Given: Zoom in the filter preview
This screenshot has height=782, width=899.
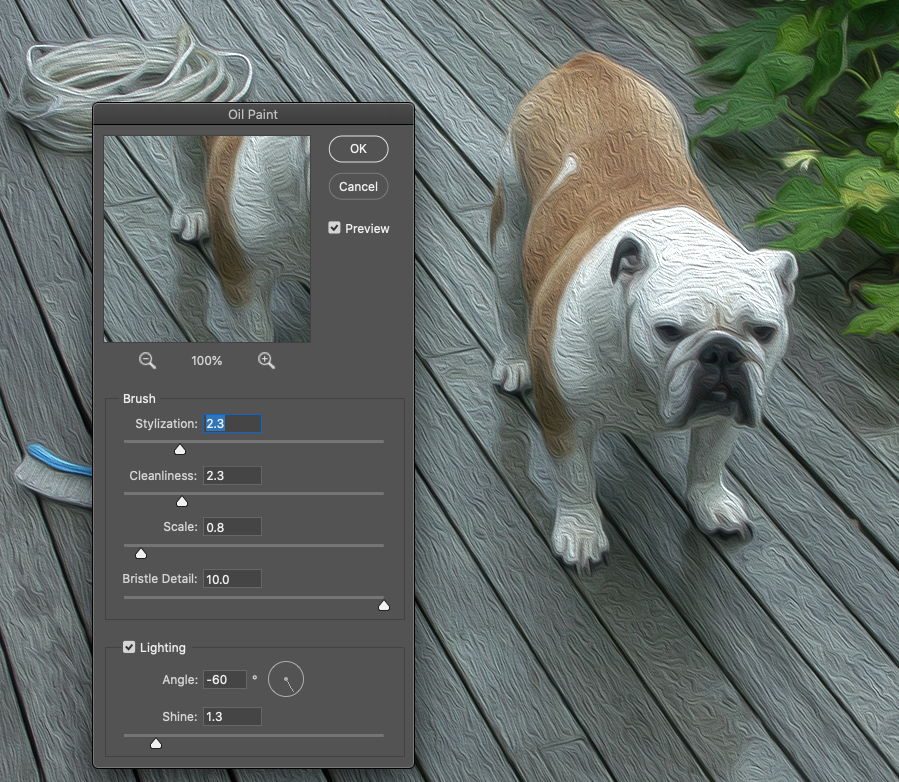Looking at the screenshot, I should 266,361.
